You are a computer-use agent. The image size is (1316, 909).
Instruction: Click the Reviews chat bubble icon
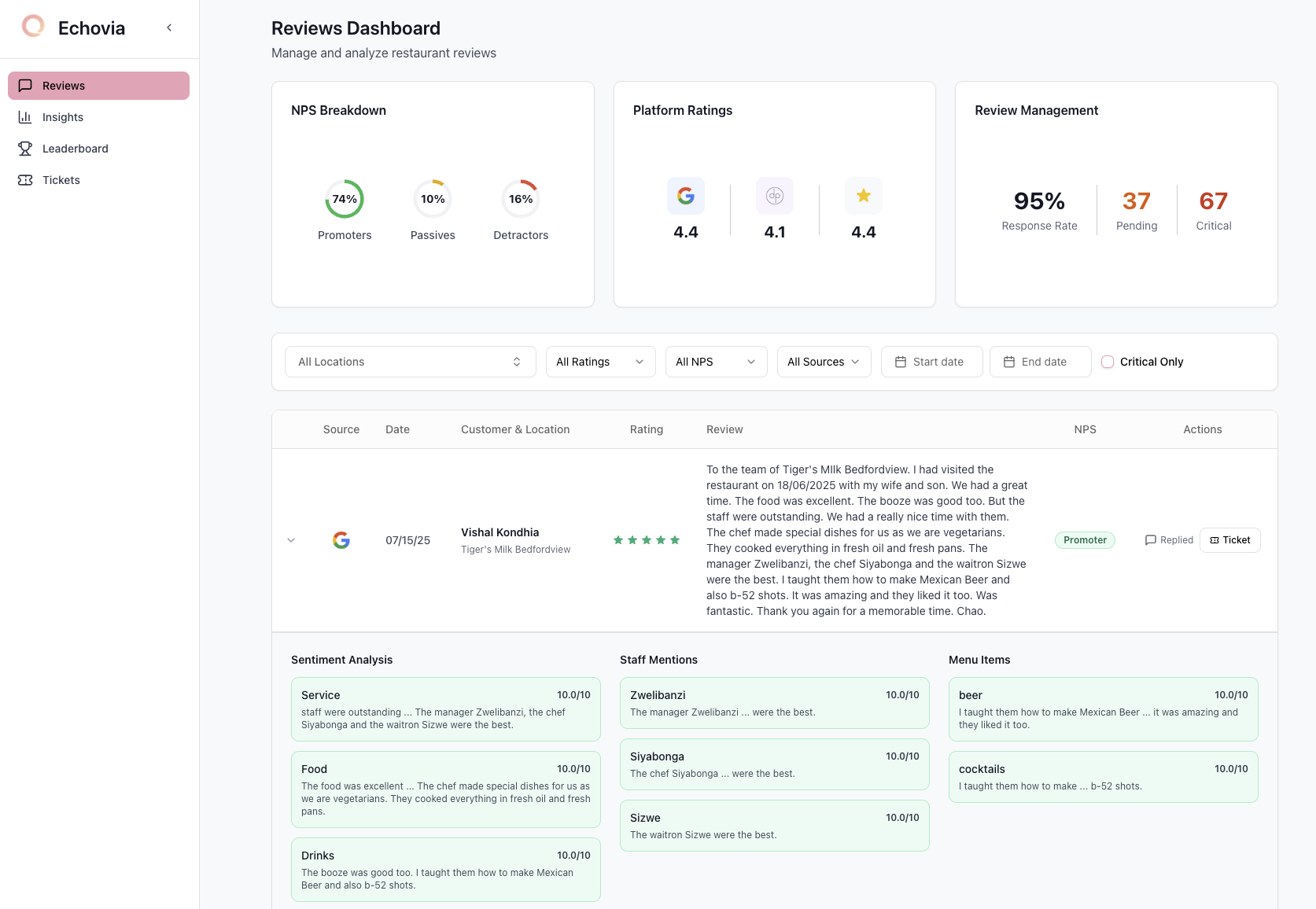click(x=25, y=86)
